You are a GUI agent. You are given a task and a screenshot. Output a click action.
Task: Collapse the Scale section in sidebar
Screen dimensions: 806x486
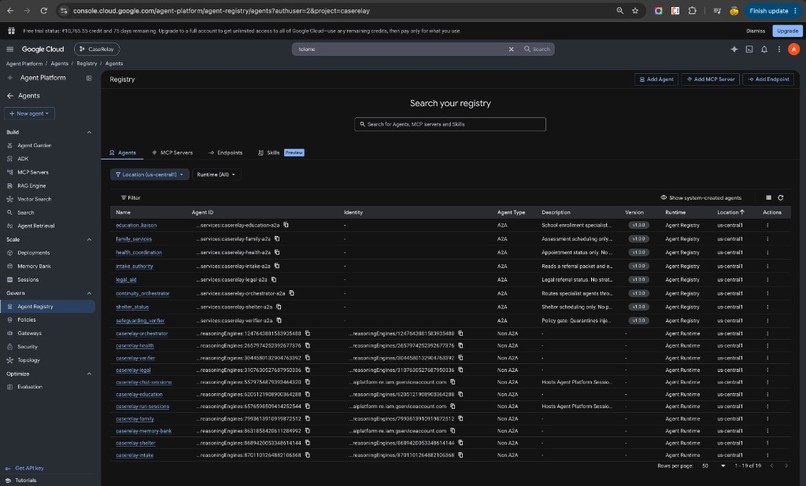point(89,240)
